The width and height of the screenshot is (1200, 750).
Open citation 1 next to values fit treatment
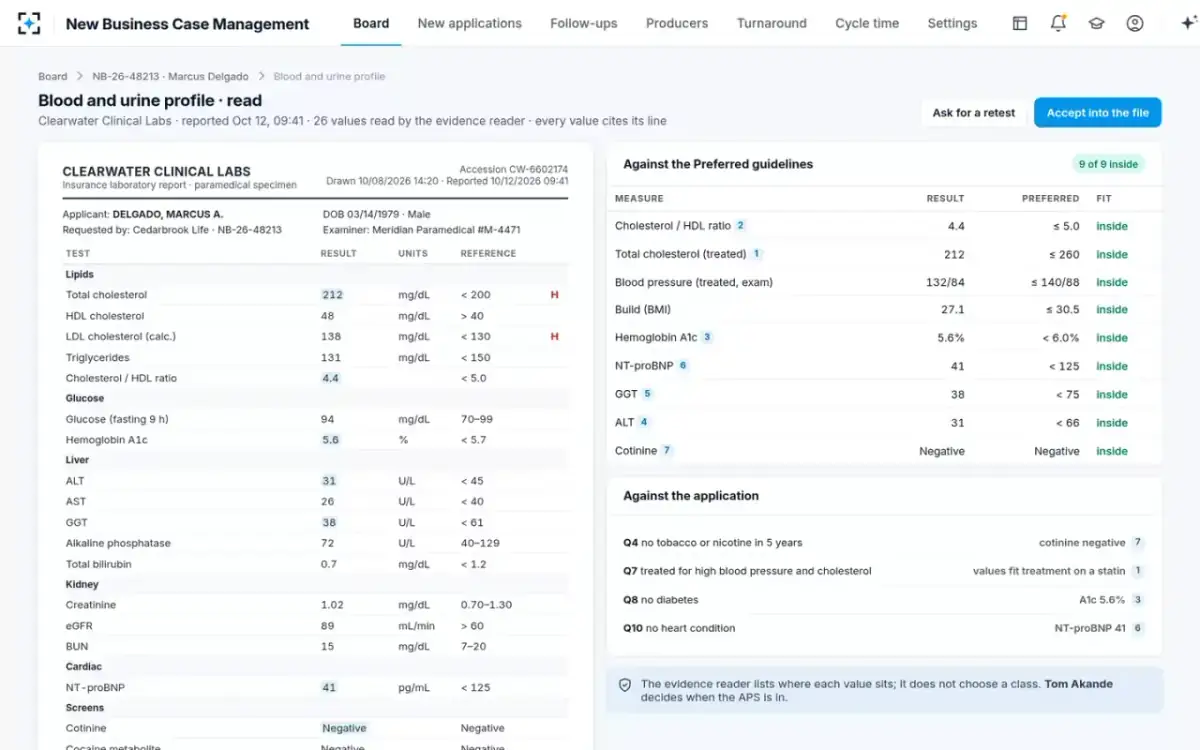point(1137,571)
